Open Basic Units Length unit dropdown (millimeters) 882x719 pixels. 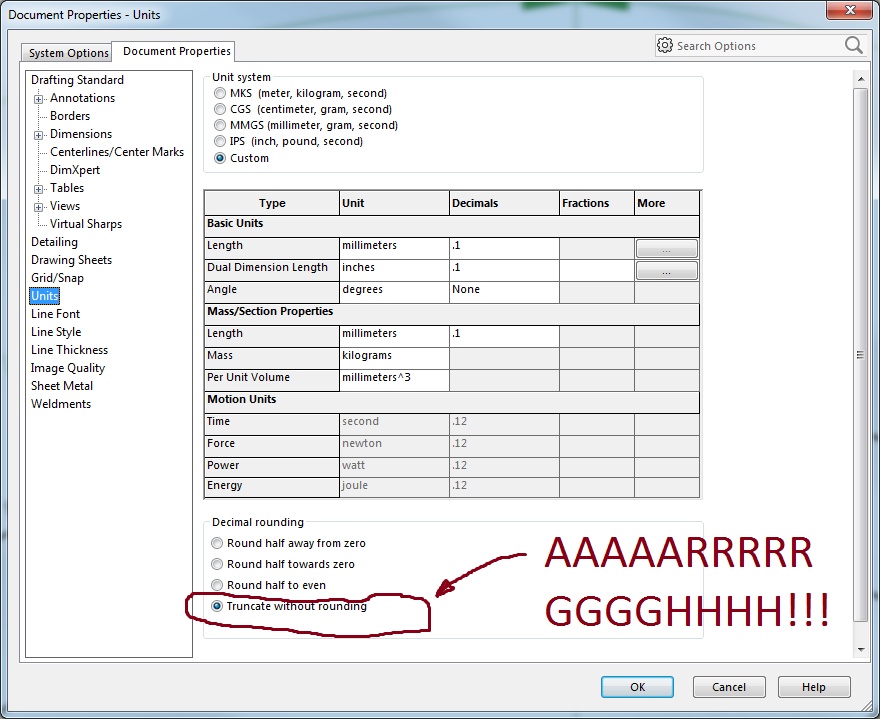click(394, 248)
